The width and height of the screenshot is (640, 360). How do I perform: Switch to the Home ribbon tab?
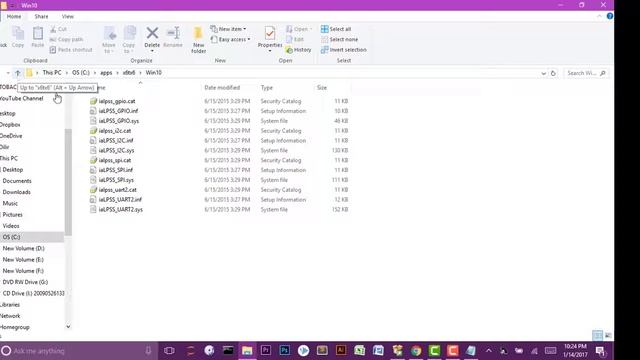(x=13, y=17)
